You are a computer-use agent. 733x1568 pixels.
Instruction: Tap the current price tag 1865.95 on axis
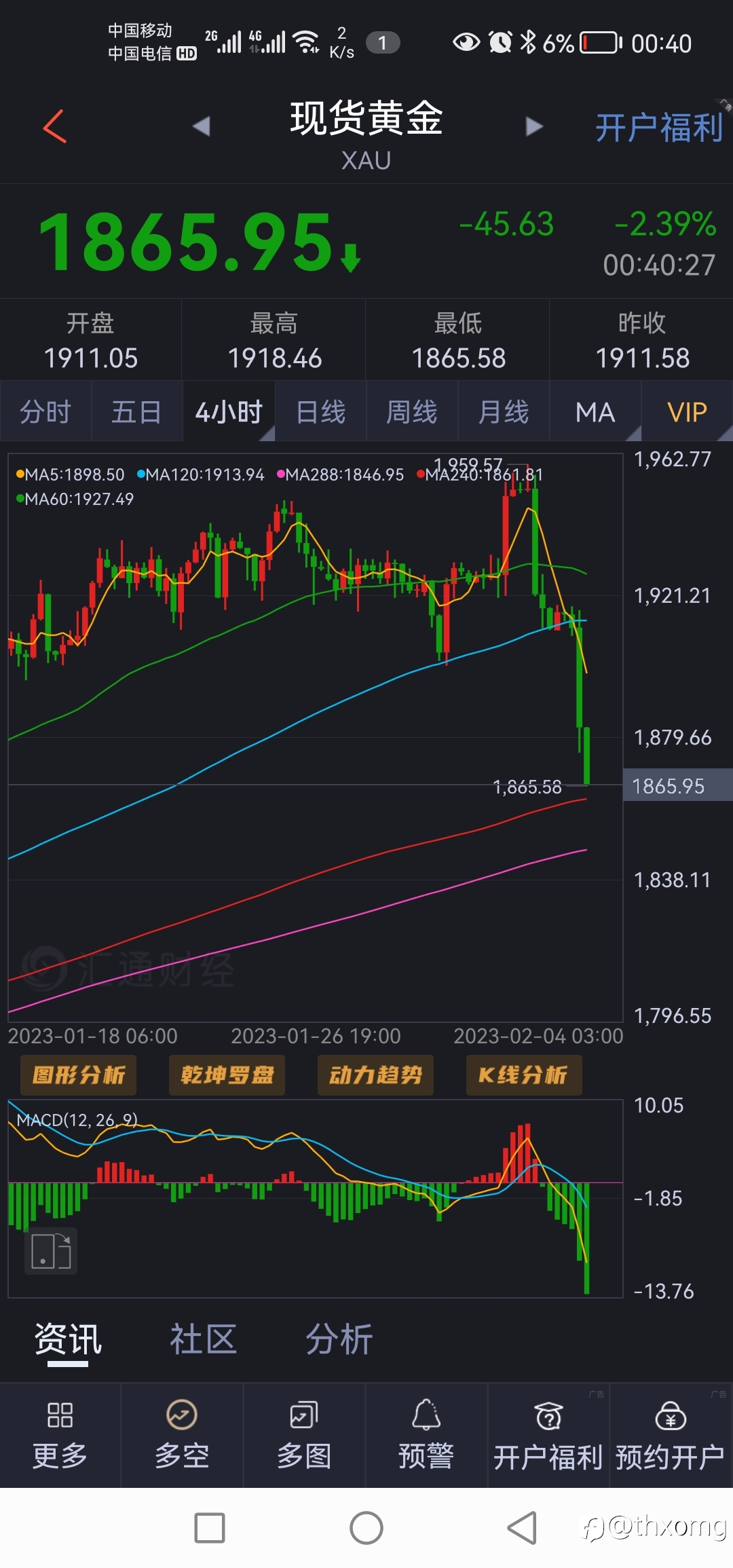coord(677,785)
